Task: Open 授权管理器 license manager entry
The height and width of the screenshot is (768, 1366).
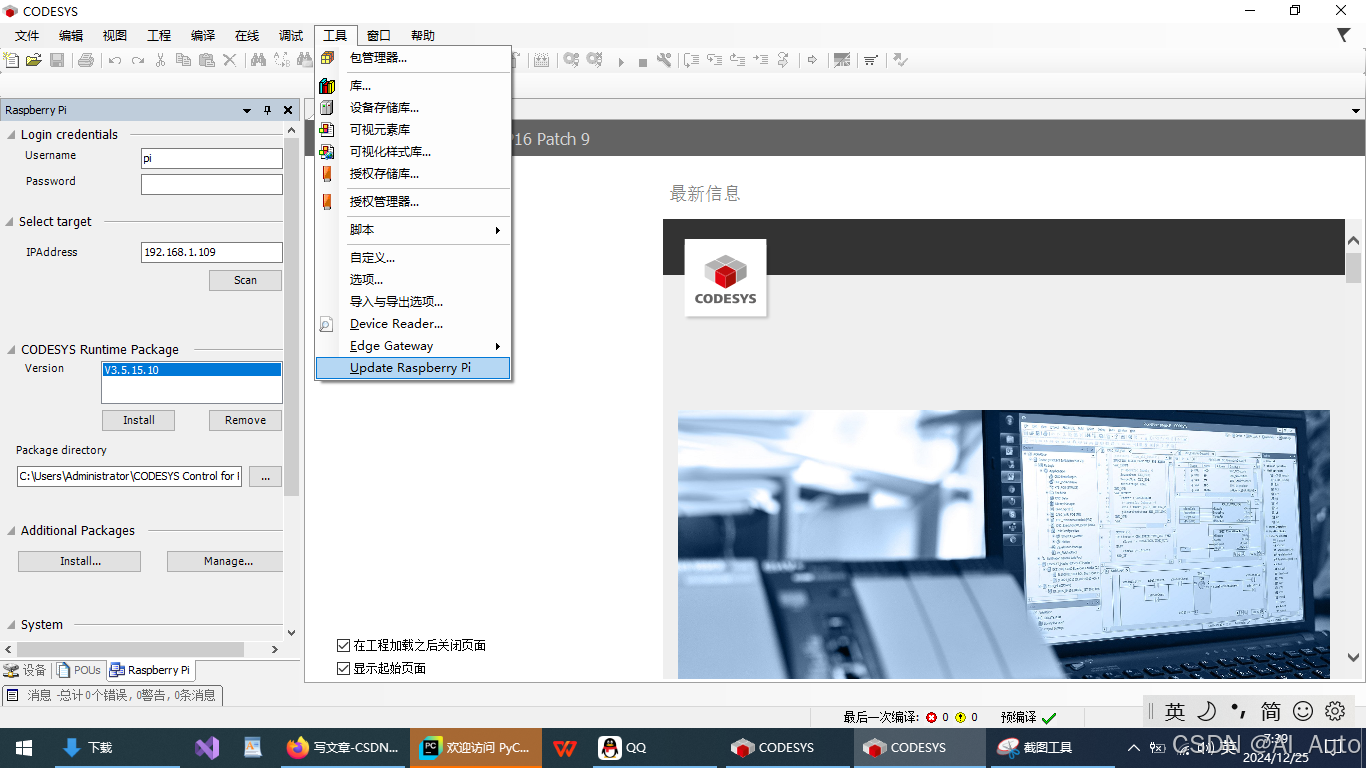Action: (x=413, y=202)
